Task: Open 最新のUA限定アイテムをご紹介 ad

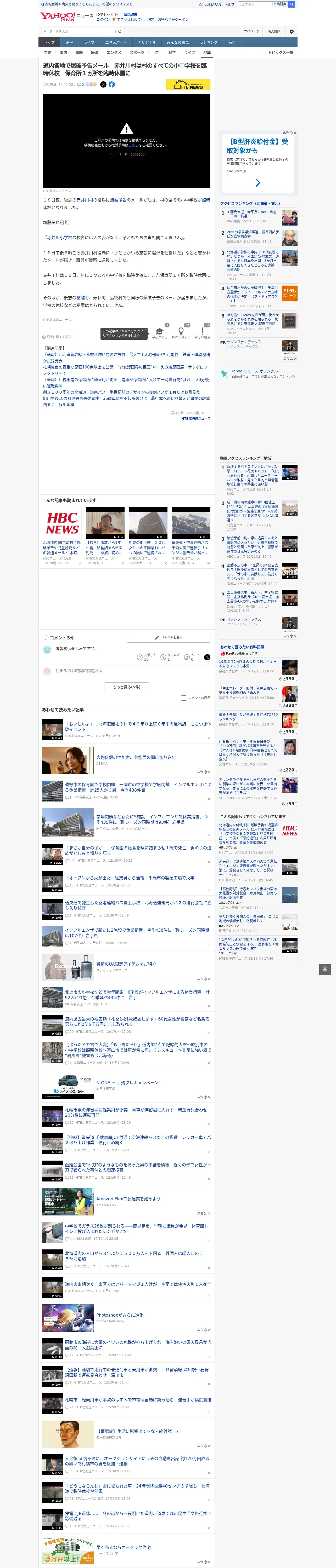Action: [x=126, y=964]
